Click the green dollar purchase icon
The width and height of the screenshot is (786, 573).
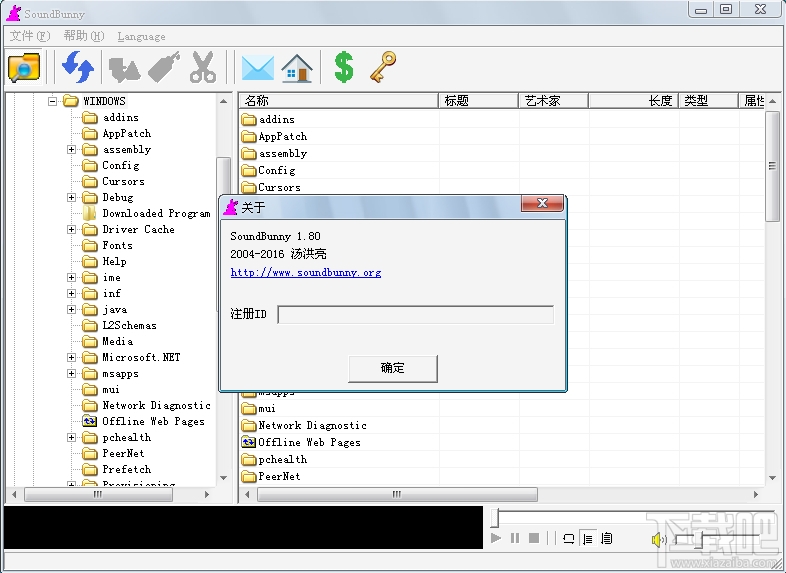(344, 67)
